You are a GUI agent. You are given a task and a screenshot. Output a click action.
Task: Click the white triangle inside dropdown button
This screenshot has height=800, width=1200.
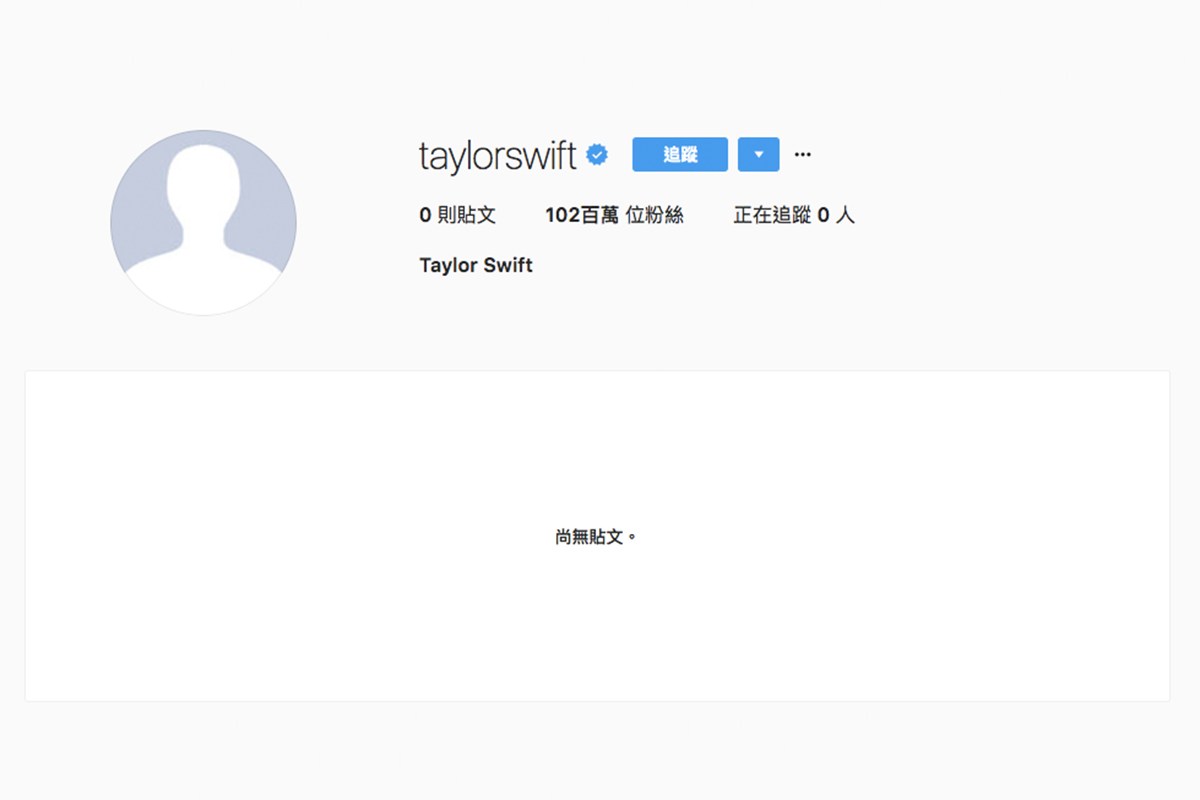758,155
